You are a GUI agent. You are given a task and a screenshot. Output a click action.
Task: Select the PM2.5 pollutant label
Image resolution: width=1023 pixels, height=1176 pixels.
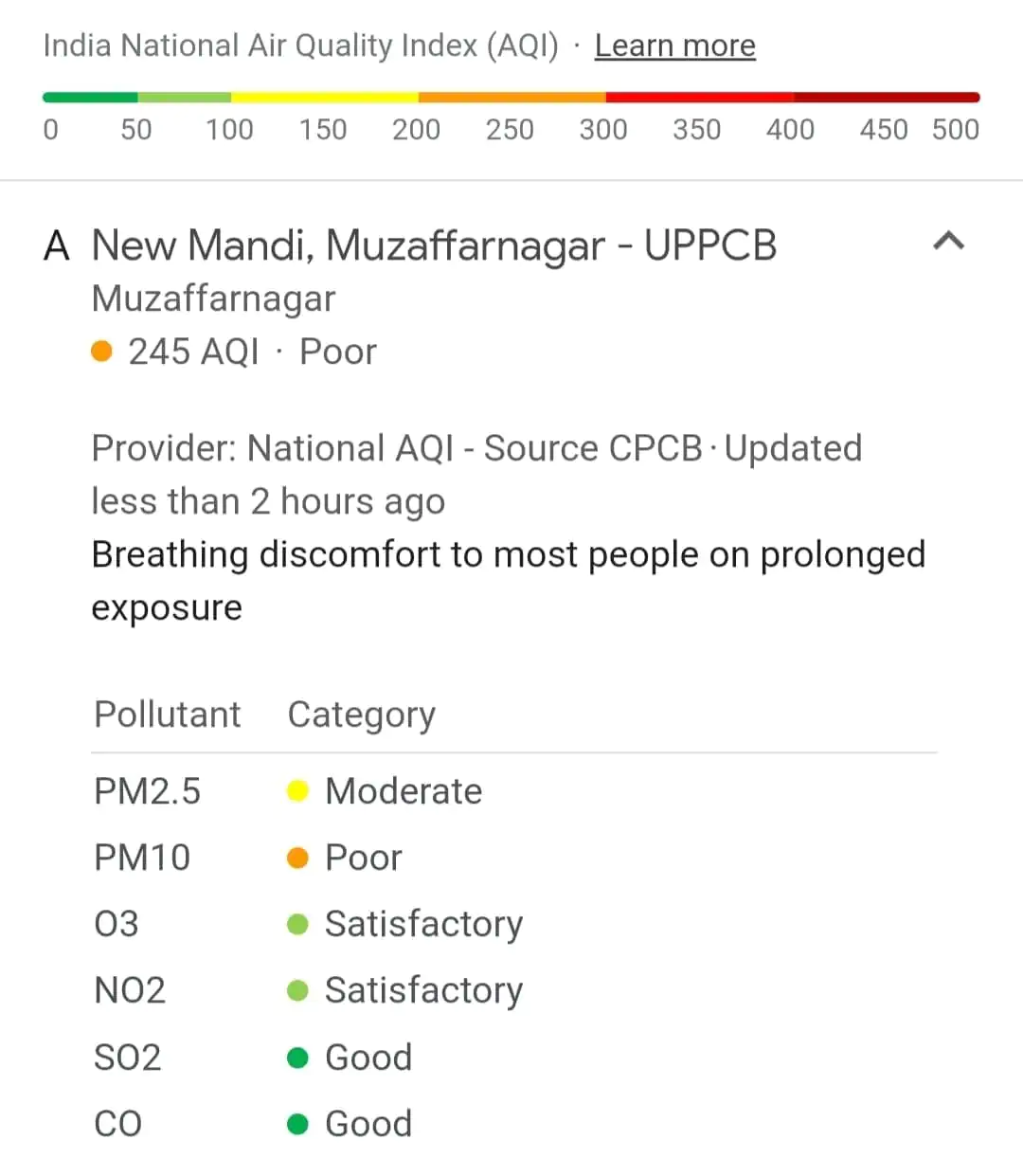coord(147,791)
